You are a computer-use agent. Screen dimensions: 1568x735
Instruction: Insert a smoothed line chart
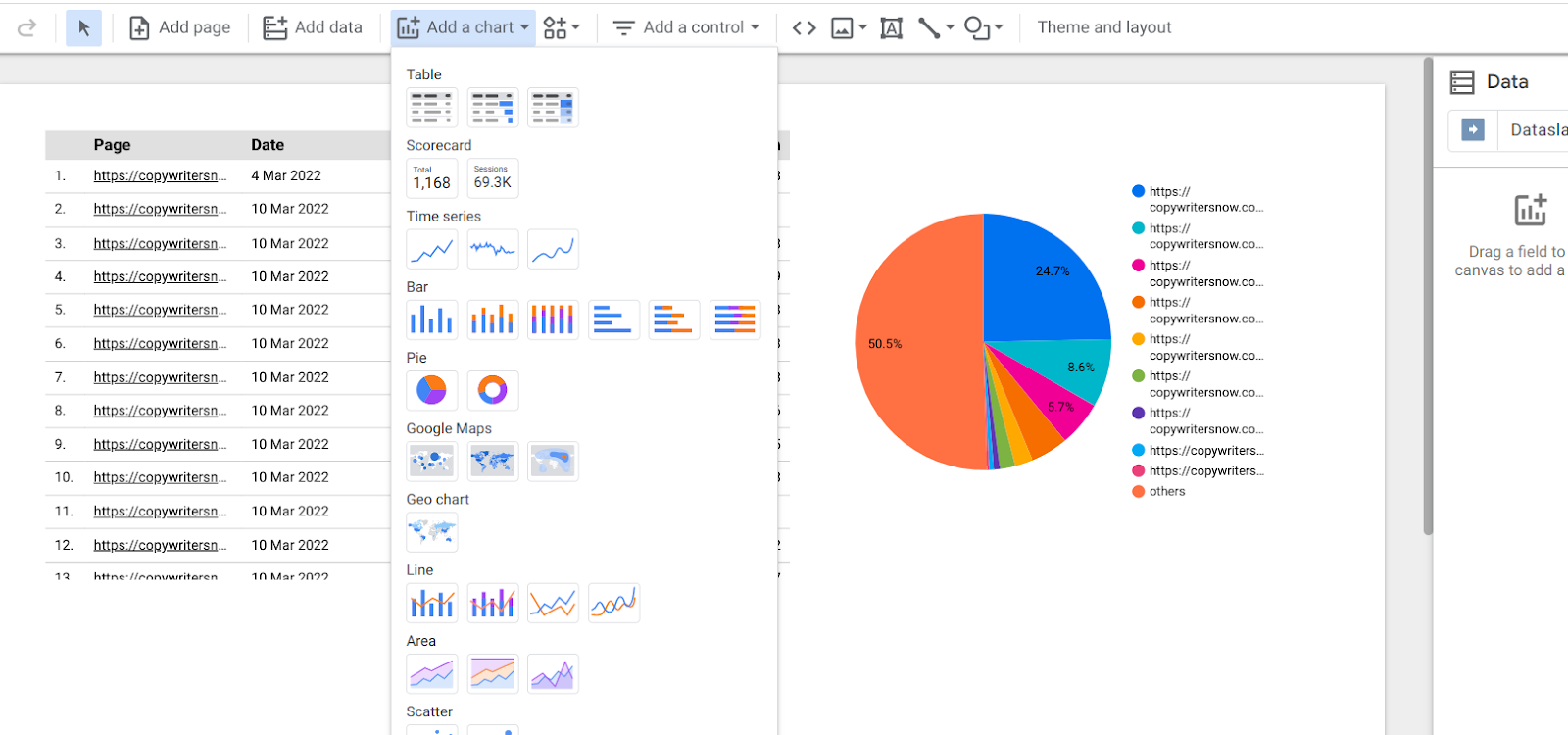coord(613,603)
